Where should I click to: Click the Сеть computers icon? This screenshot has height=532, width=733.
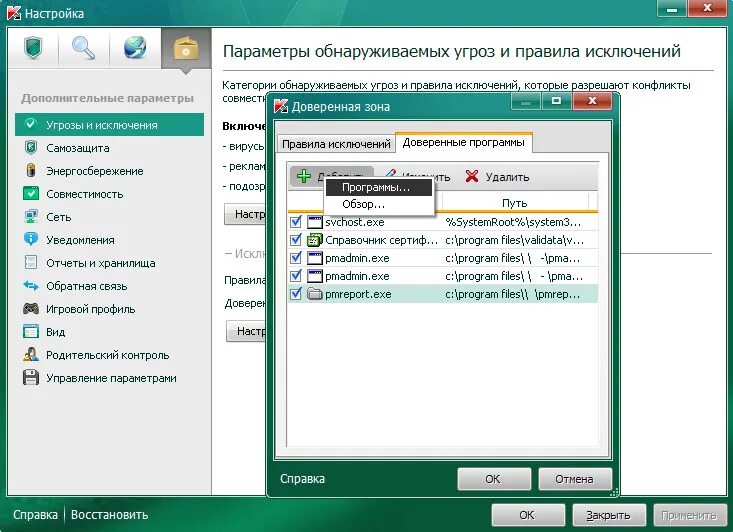pos(31,216)
